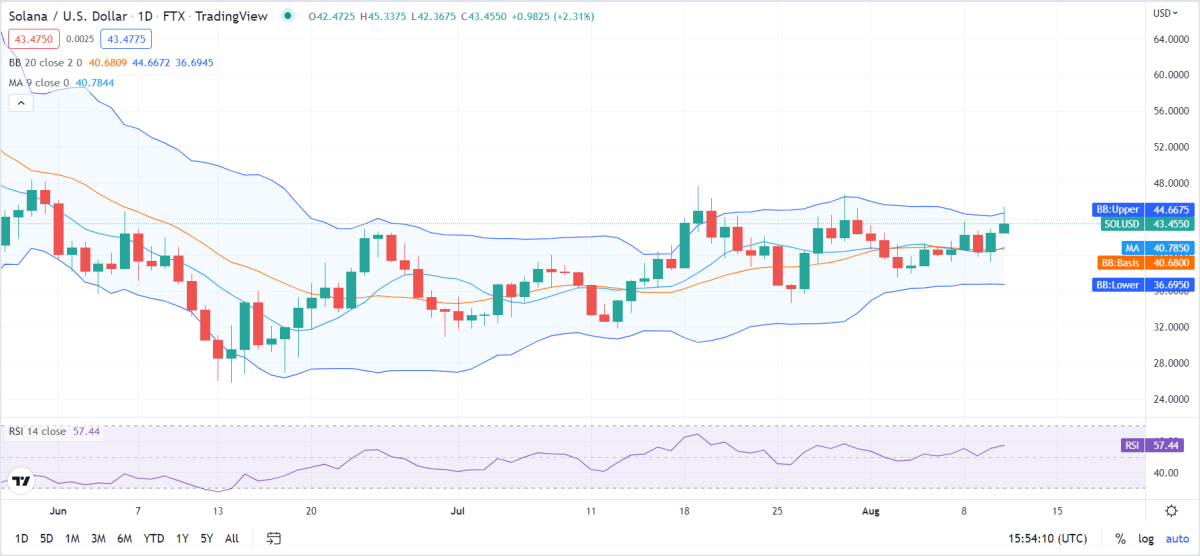Click the Jun label on time axis
Screen dimensions: 1200x556
[59, 510]
